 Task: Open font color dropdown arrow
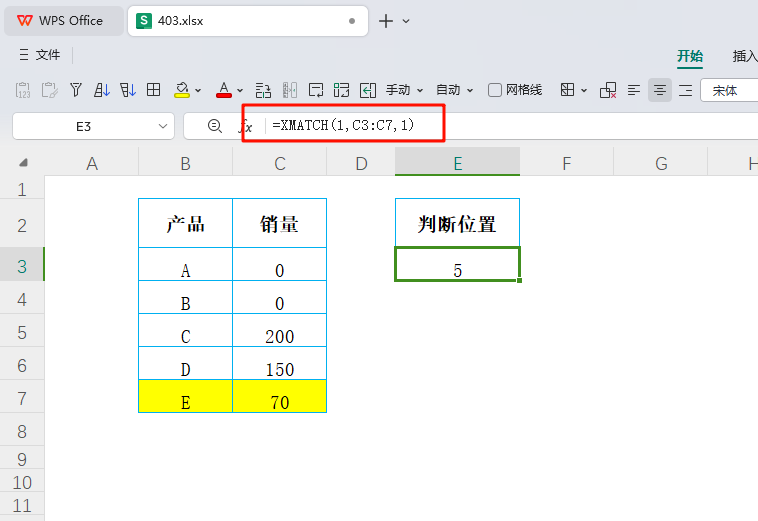pos(240,90)
